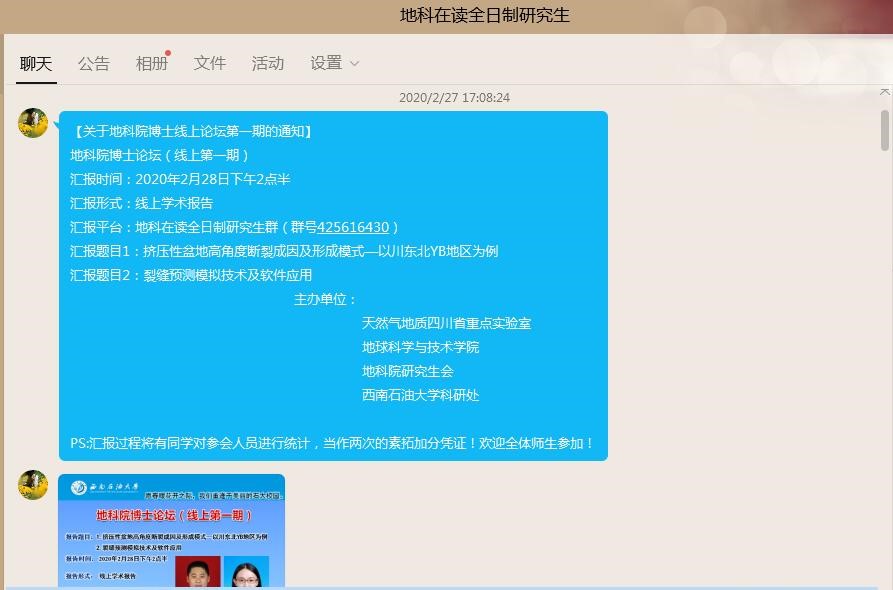The width and height of the screenshot is (893, 590).
Task: Open the poster image via its red title
Action: click(169, 516)
